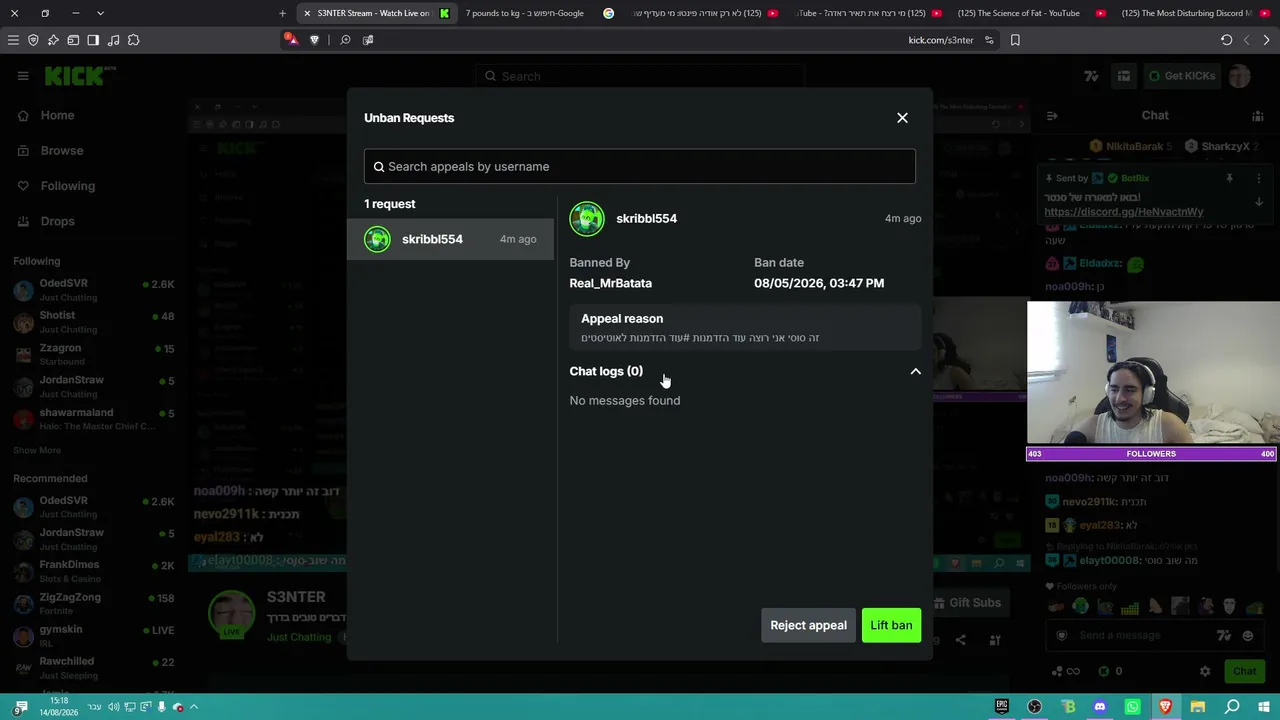
Task: Open chat settings gear icon
Action: click(1205, 671)
